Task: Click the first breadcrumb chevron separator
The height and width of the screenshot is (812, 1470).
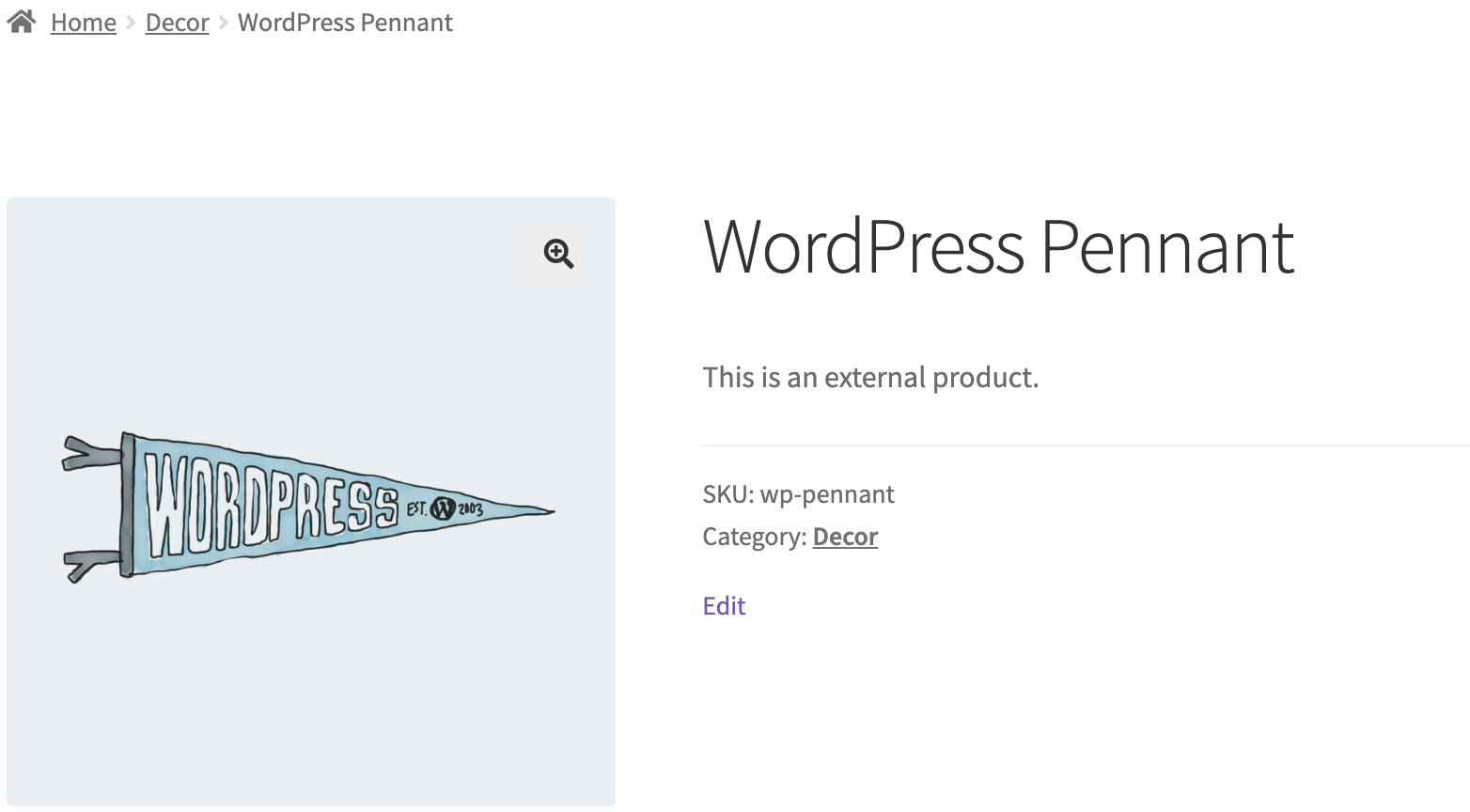Action: [x=131, y=23]
